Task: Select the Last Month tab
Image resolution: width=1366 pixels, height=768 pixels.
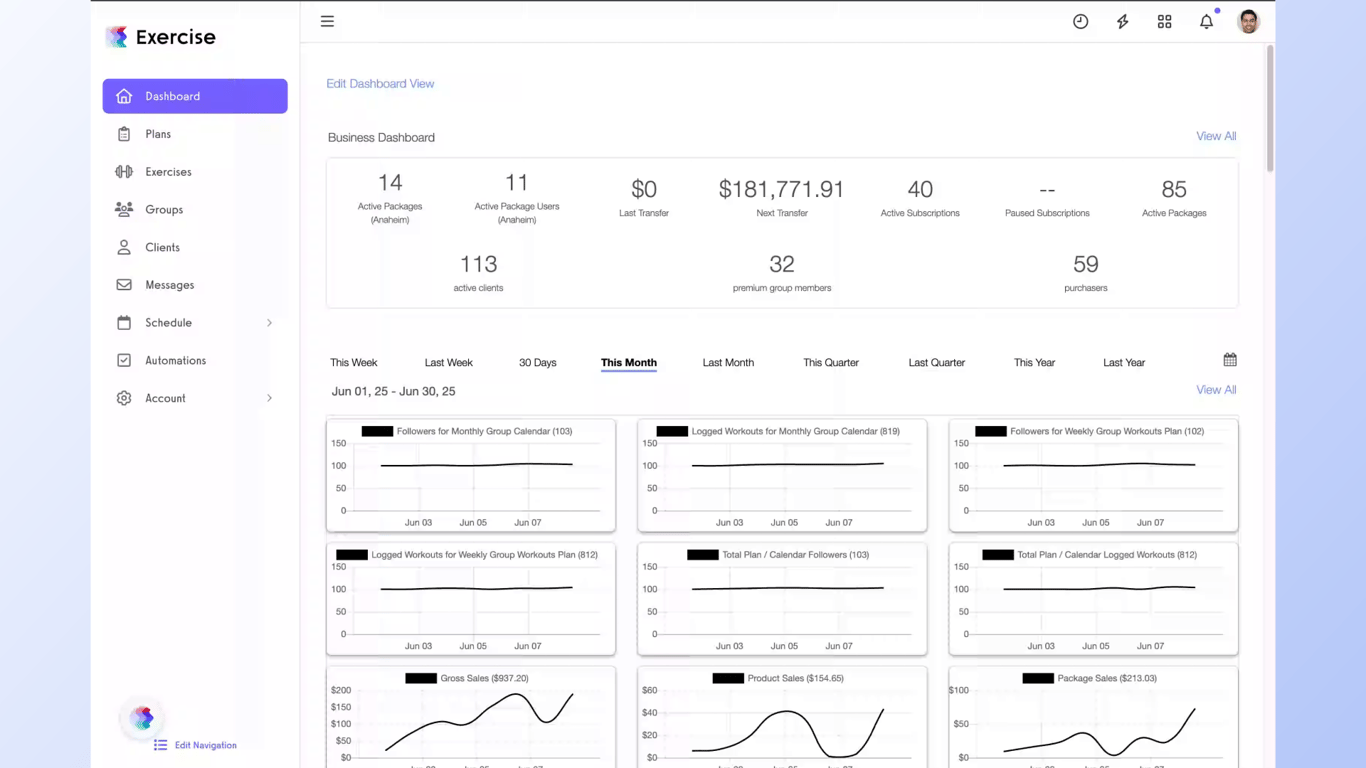Action: [x=728, y=363]
